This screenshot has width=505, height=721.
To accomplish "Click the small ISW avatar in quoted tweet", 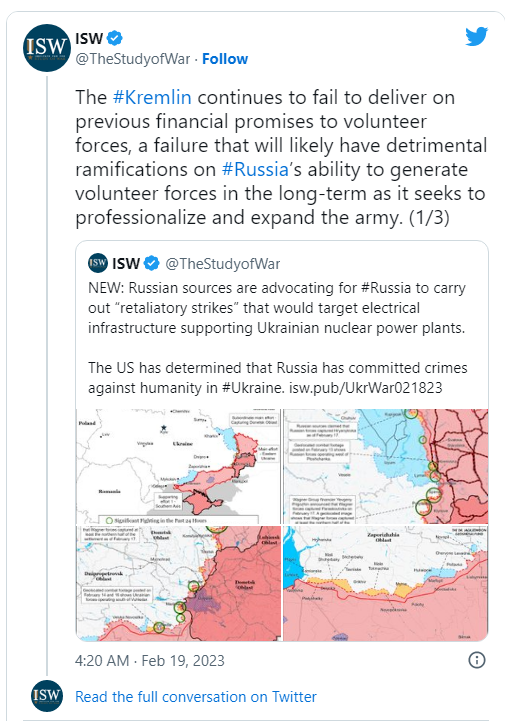I will [x=98, y=263].
